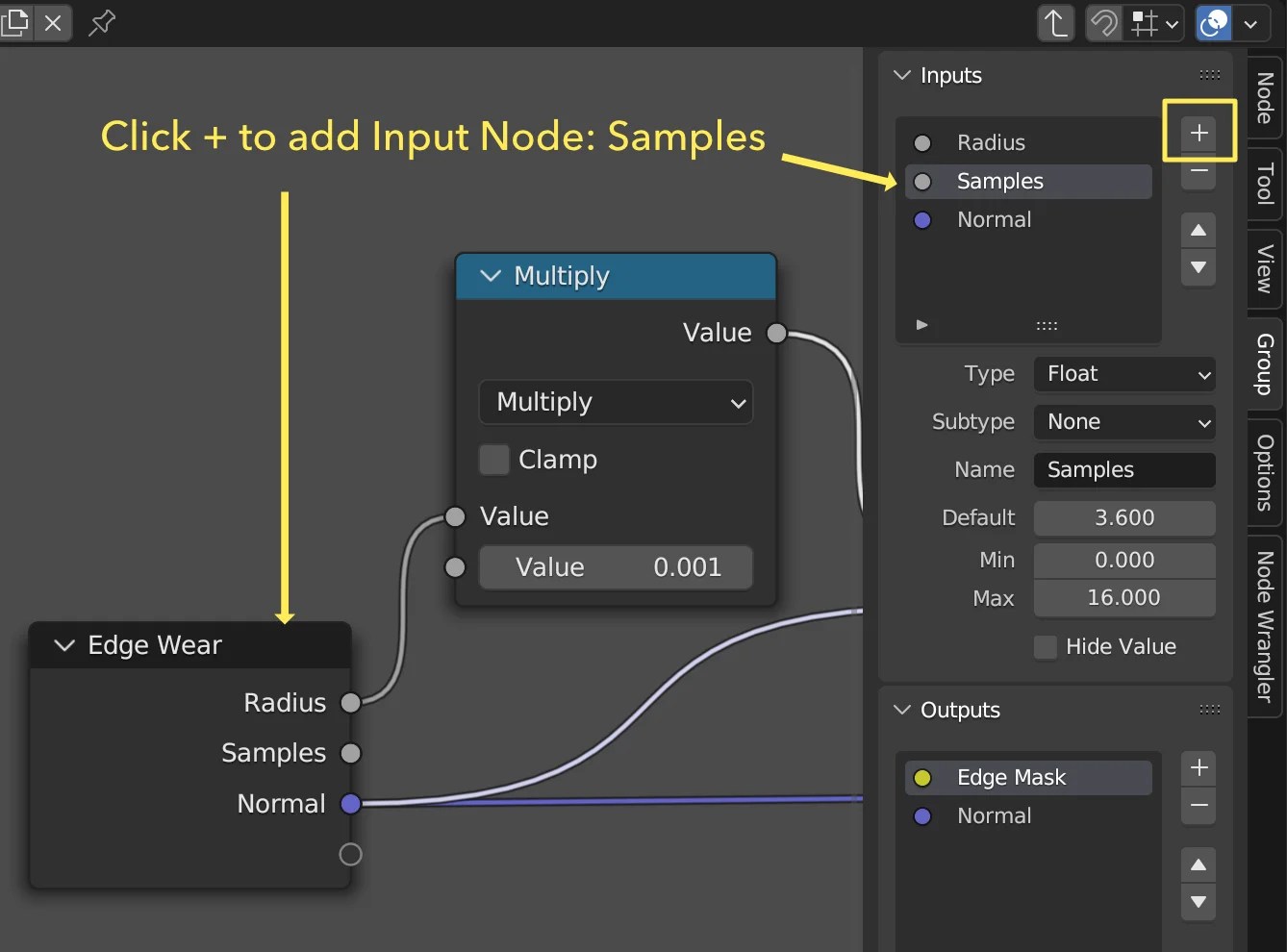The width and height of the screenshot is (1287, 952).
Task: Open the Subtype dropdown showing None
Action: [1123, 422]
